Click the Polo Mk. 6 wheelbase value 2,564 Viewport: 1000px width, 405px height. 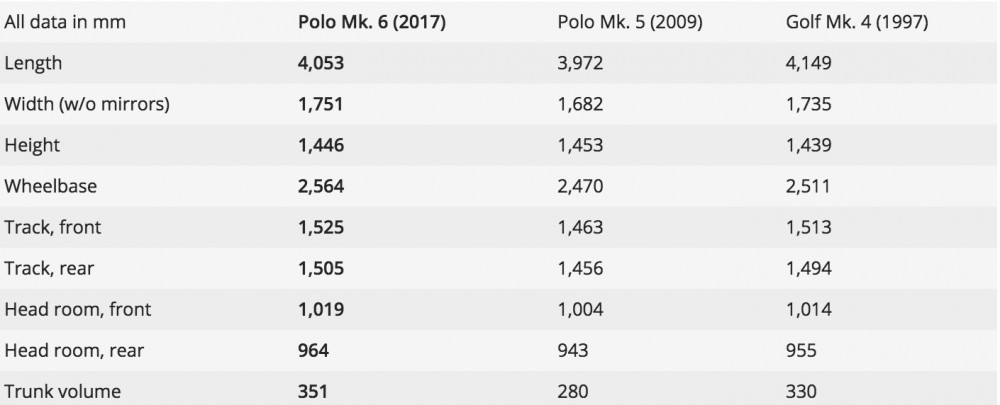[321, 186]
